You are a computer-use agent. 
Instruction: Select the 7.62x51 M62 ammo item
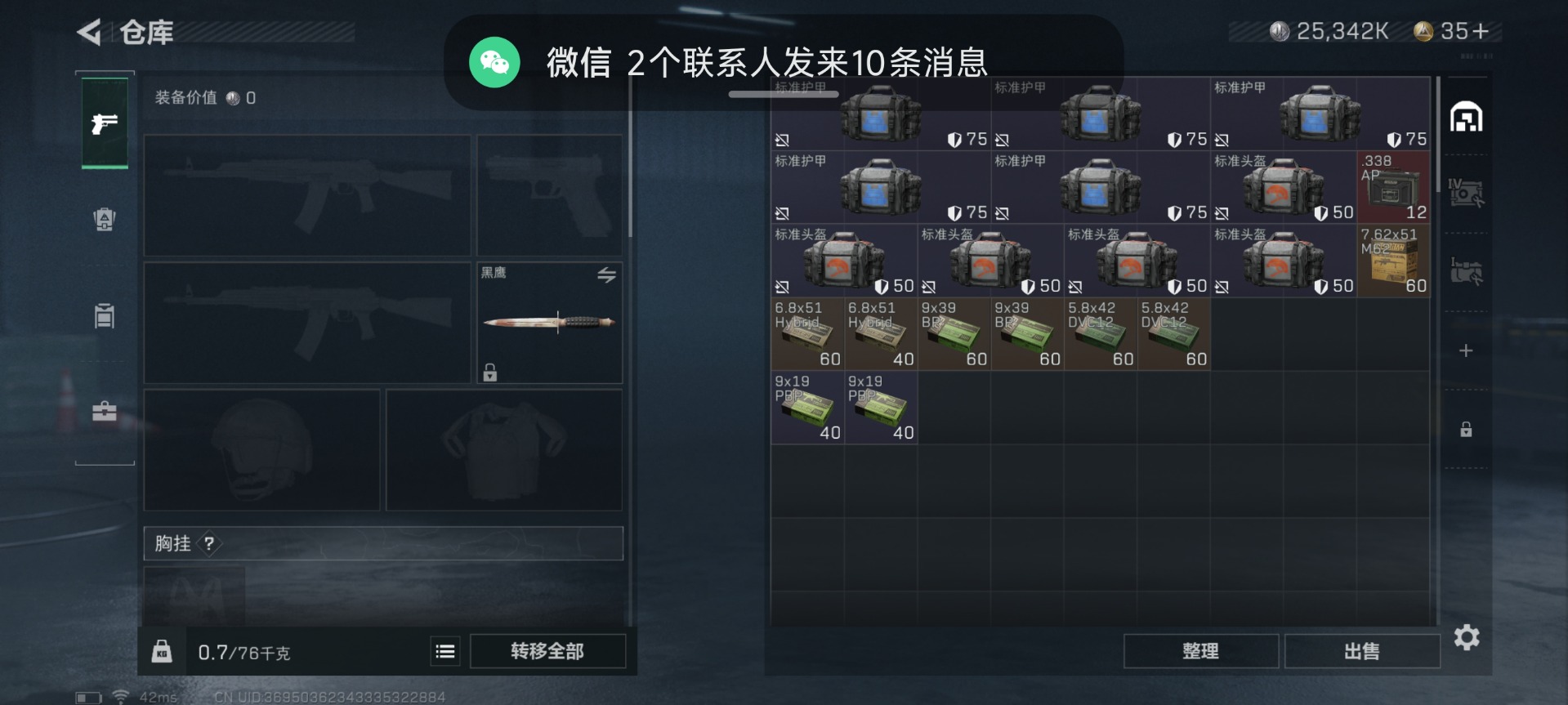(x=1394, y=261)
